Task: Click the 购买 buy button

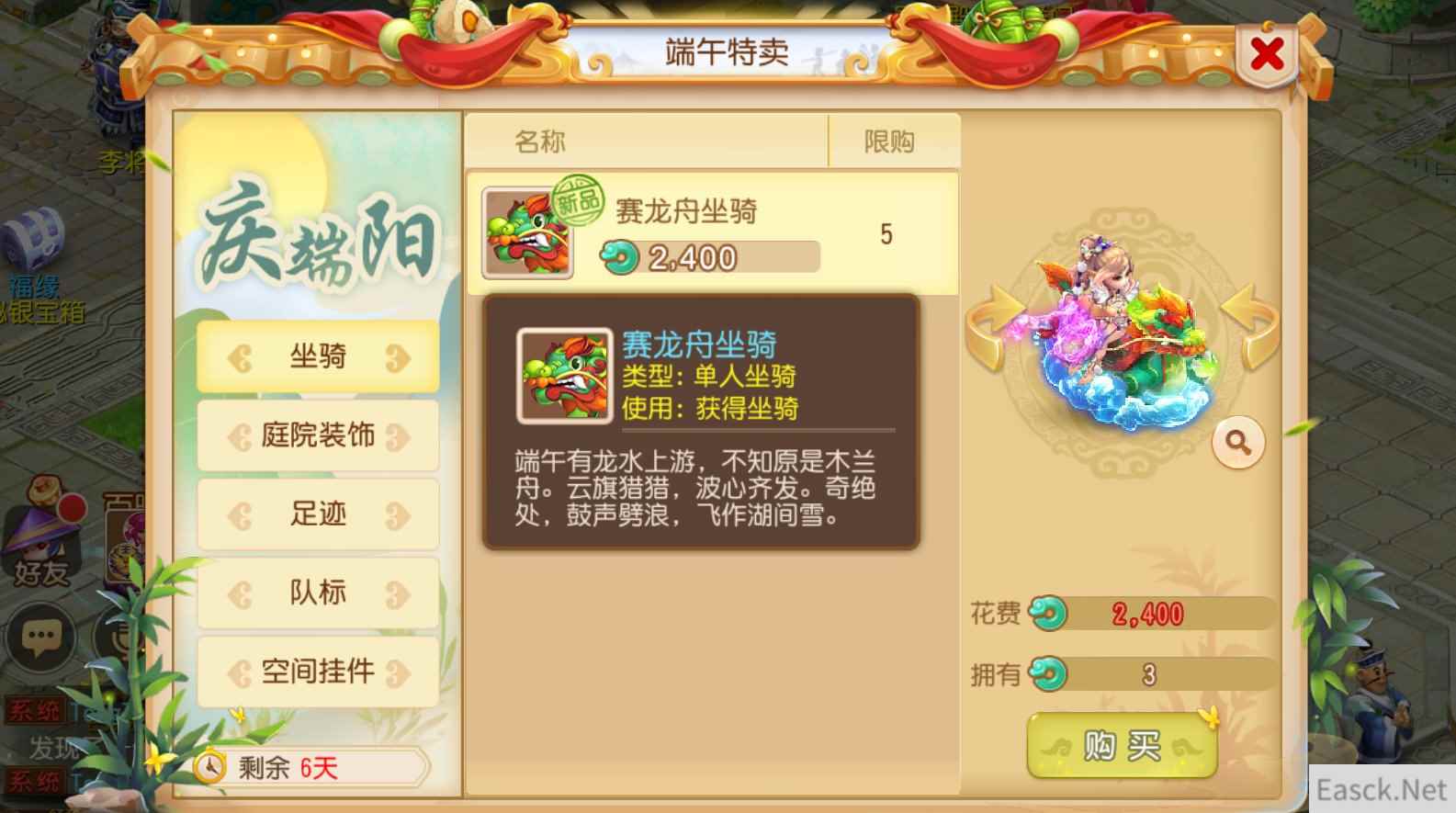Action: 1122,746
